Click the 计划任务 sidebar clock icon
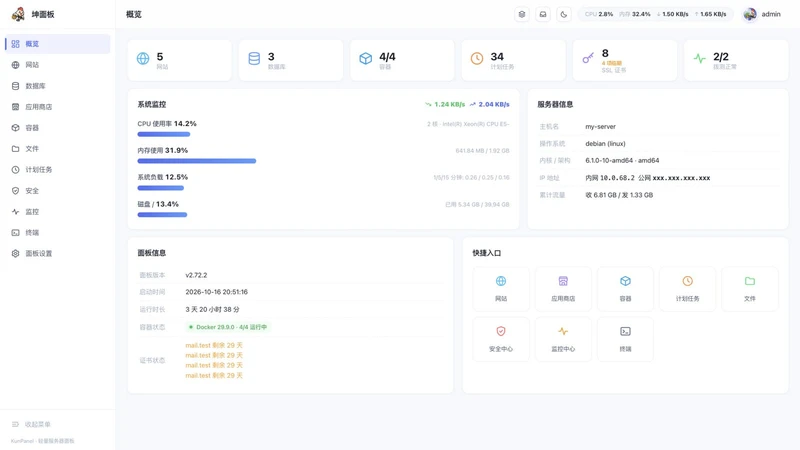The height and width of the screenshot is (450, 800). tap(15, 169)
